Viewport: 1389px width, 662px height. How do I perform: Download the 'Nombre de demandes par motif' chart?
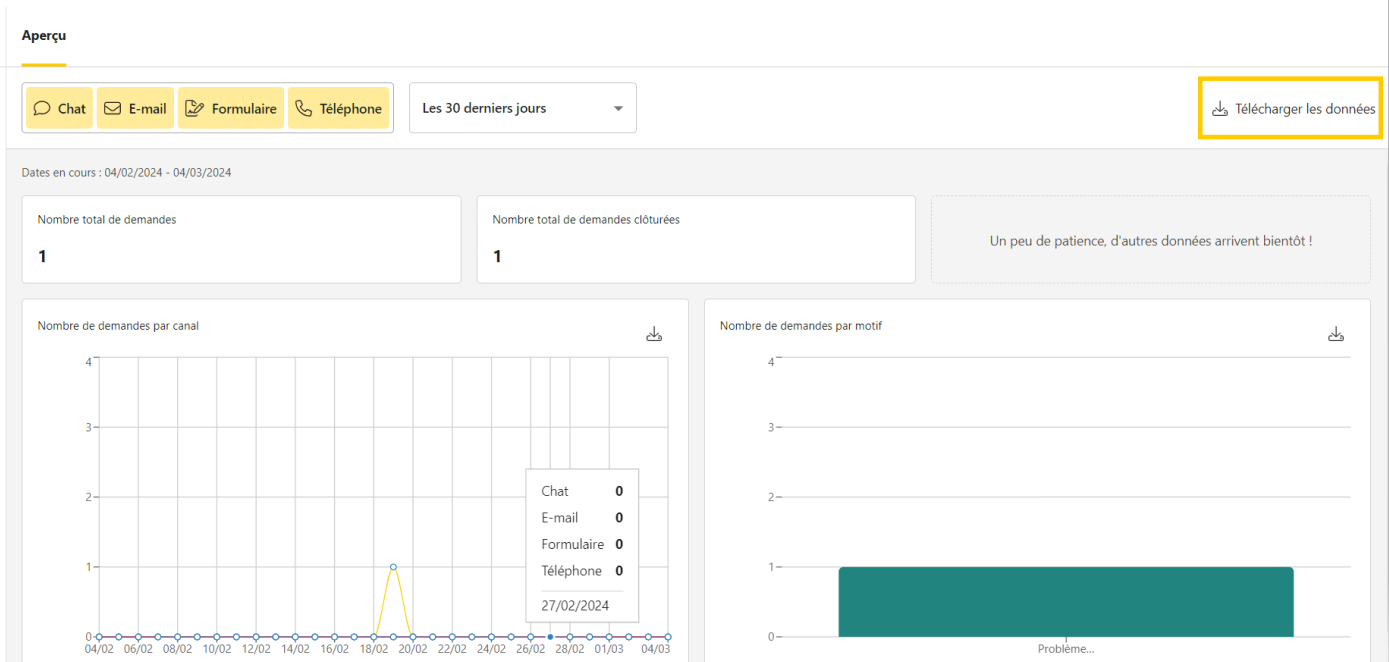(1336, 334)
